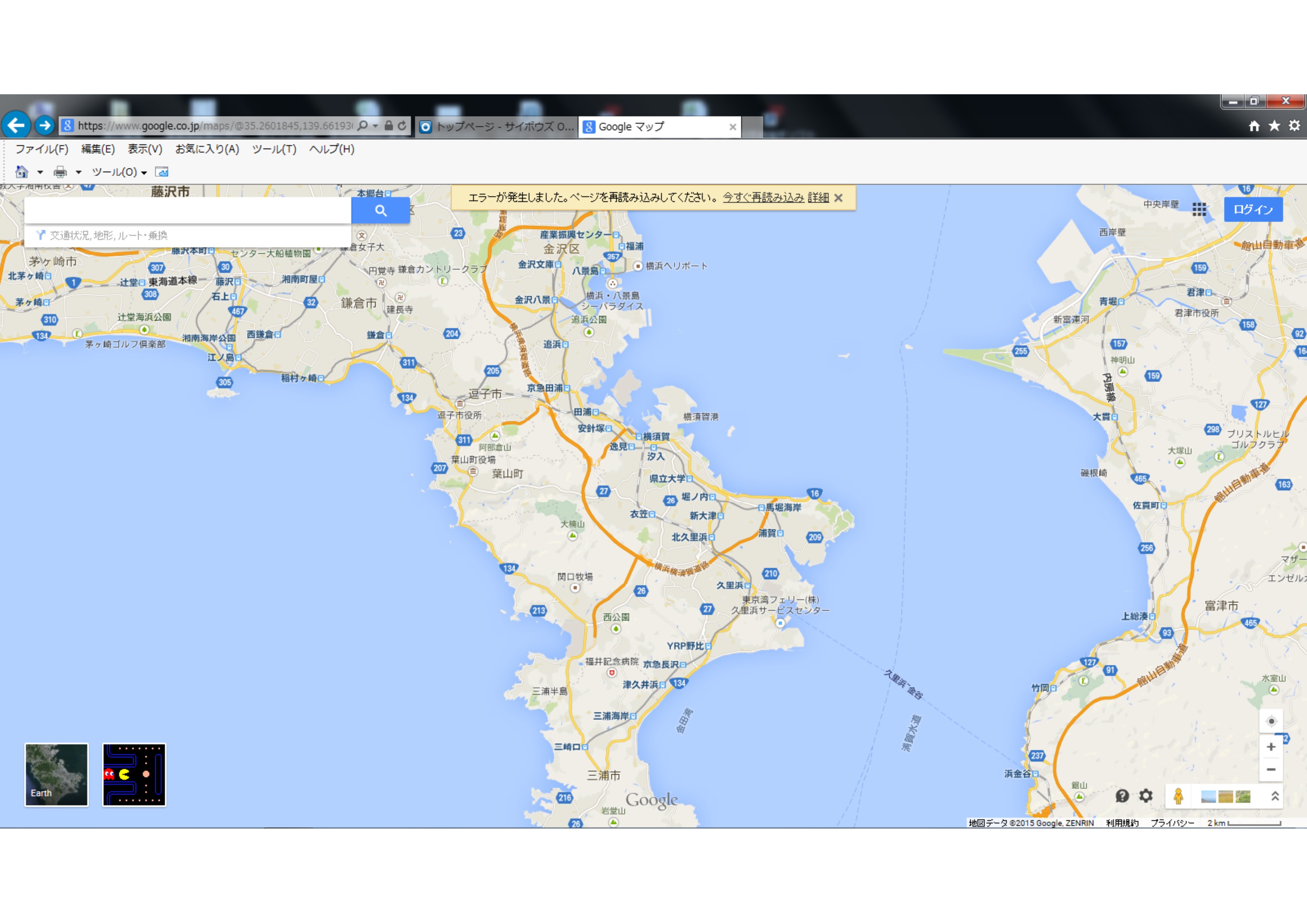Switch to the トップページ - サイボウズ tab
Screen dimensions: 1307x924
(497, 126)
